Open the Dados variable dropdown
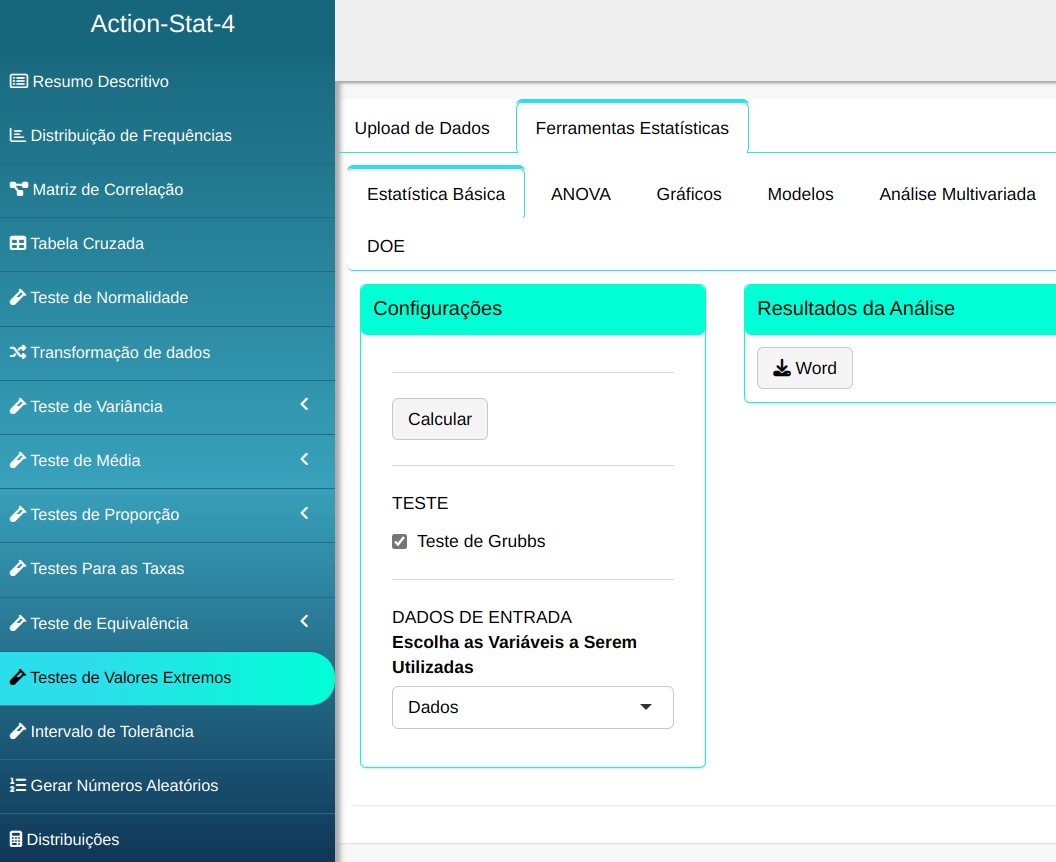Viewport: 1056px width, 862px height. pos(532,707)
